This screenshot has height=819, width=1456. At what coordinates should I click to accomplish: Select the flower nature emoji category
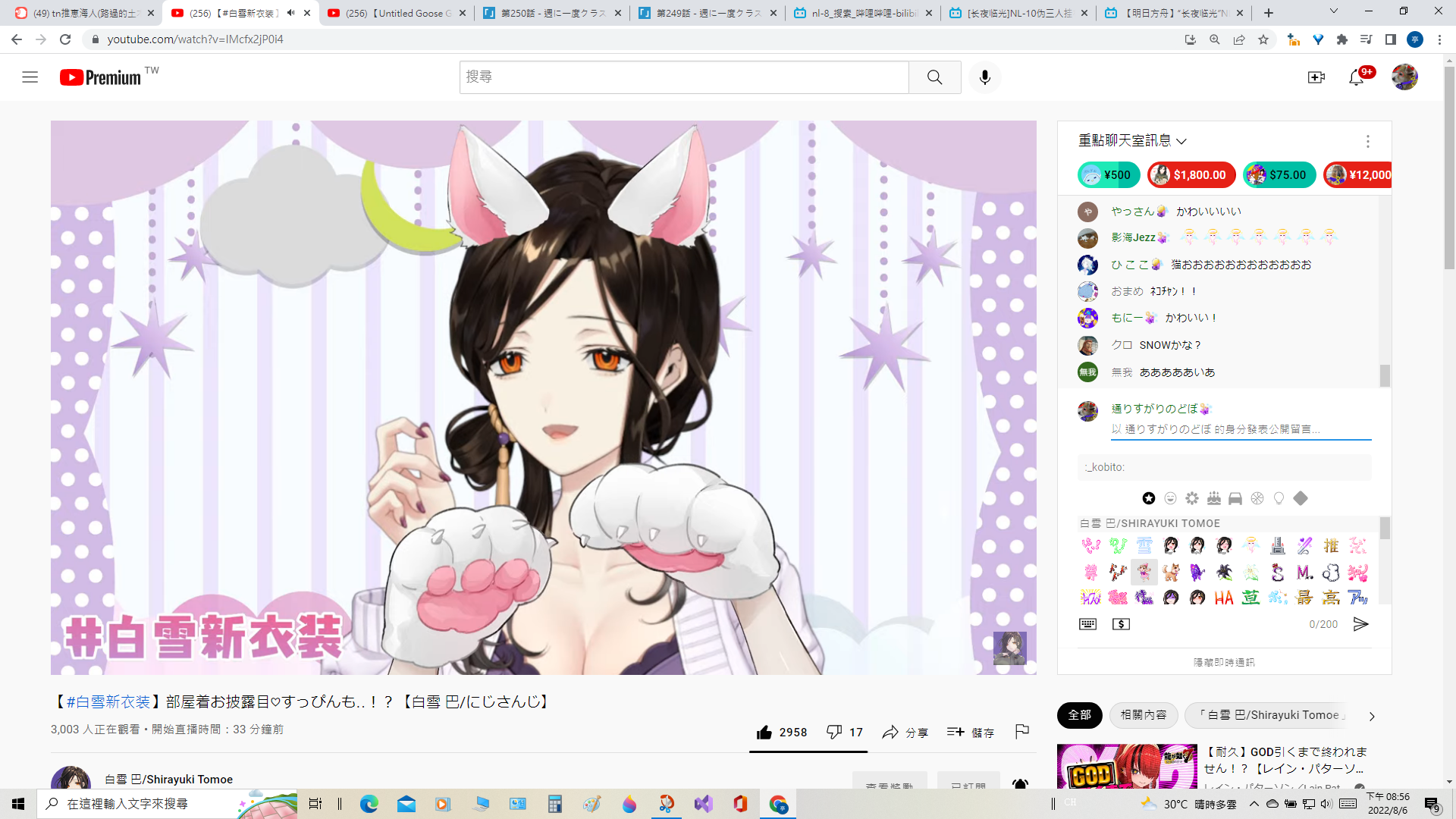[x=1192, y=498]
